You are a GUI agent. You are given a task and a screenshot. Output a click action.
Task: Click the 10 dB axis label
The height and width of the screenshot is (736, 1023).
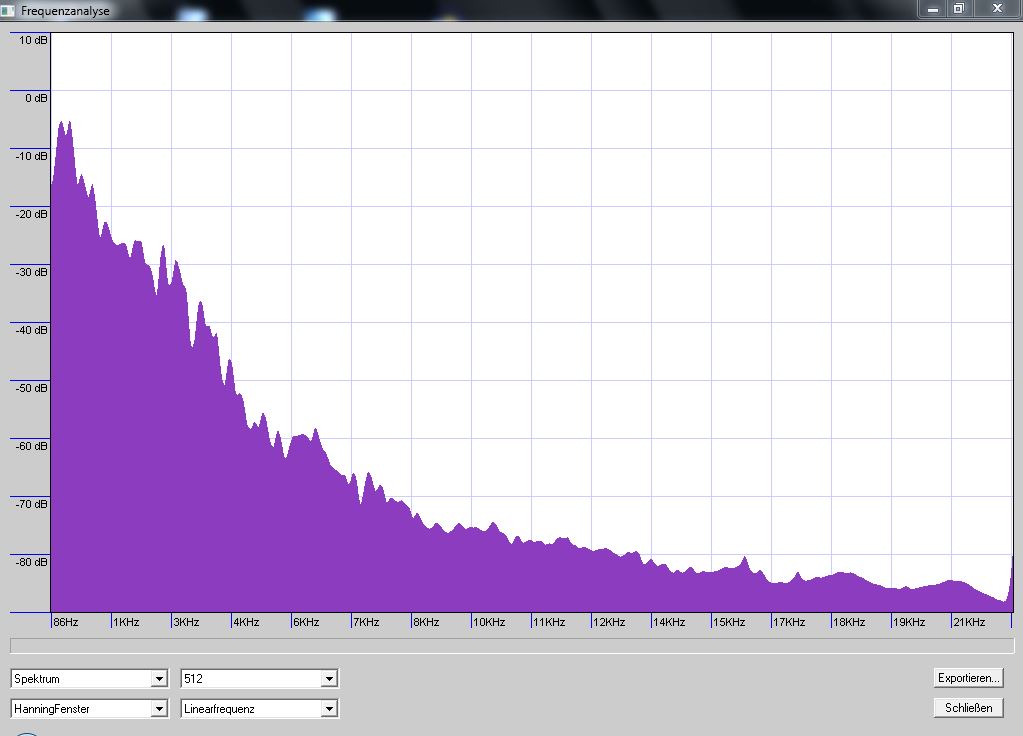(x=33, y=40)
